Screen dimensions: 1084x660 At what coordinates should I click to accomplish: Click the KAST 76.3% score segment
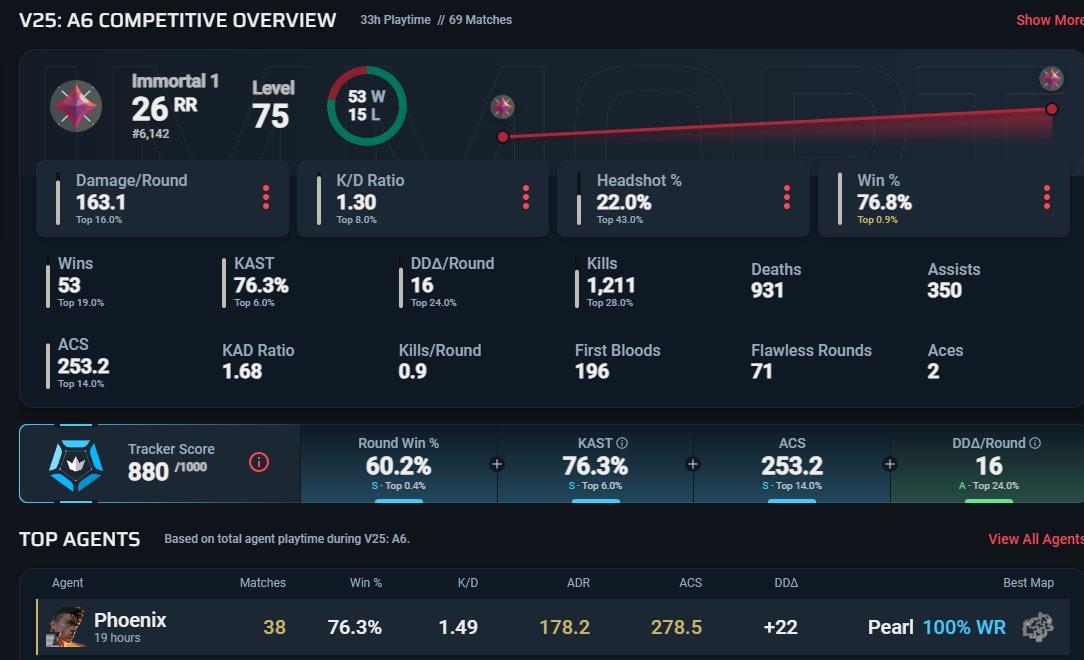(595, 464)
